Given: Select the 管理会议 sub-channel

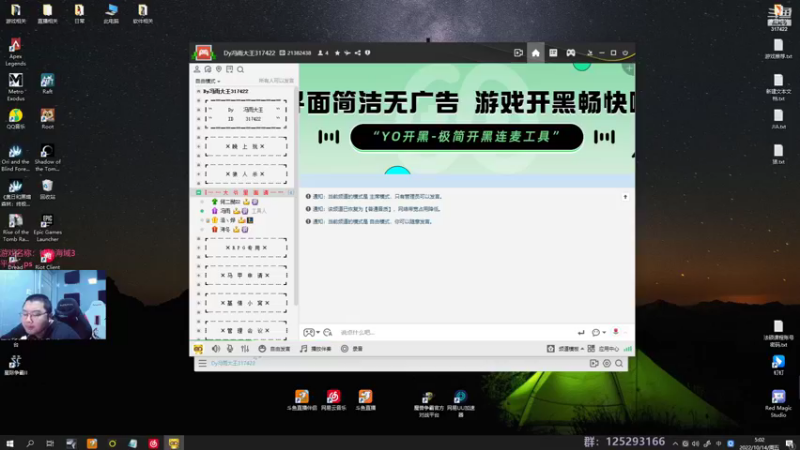Looking at the screenshot, I should point(245,330).
